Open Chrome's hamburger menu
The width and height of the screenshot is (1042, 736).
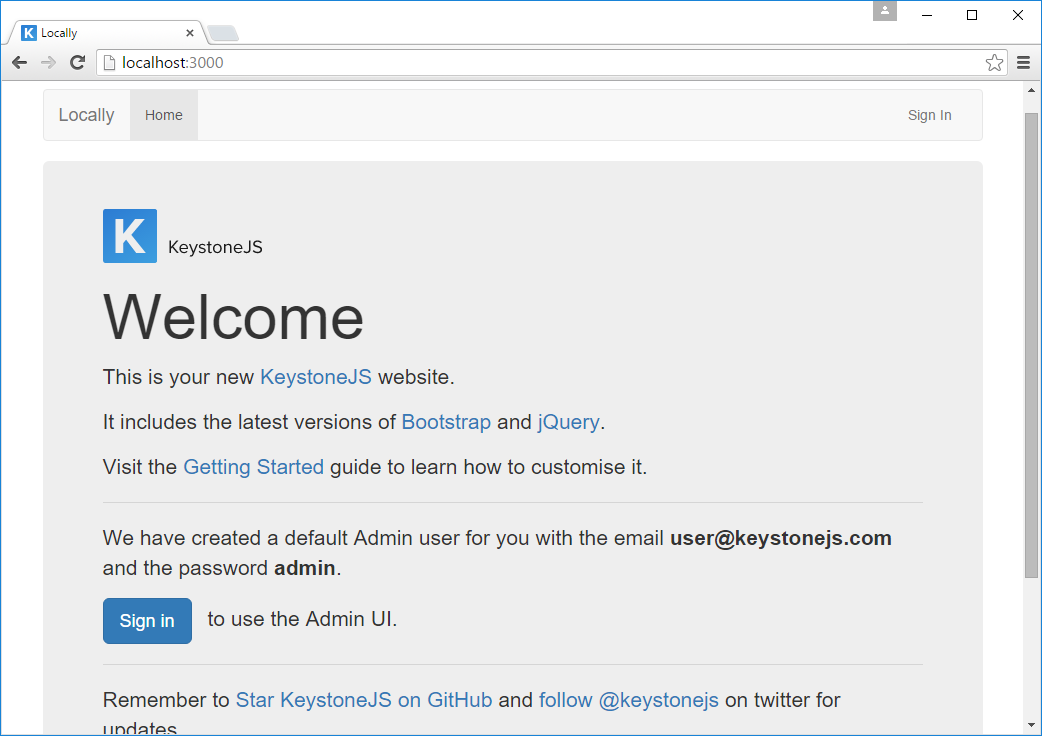[x=1023, y=62]
